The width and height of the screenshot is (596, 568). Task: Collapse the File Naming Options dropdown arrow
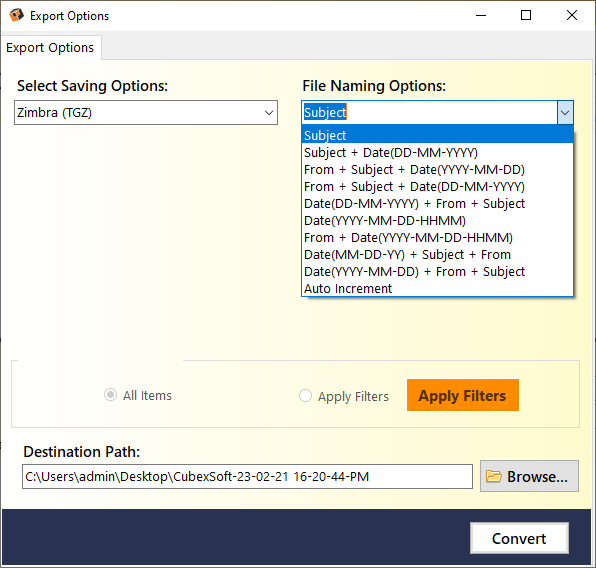[x=565, y=113]
